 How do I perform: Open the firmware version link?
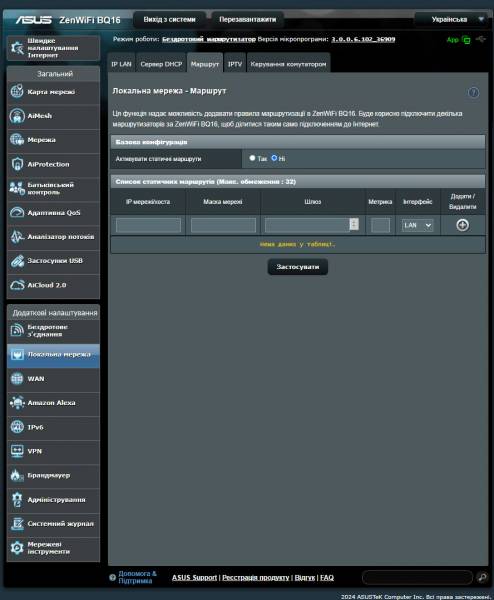[x=363, y=39]
